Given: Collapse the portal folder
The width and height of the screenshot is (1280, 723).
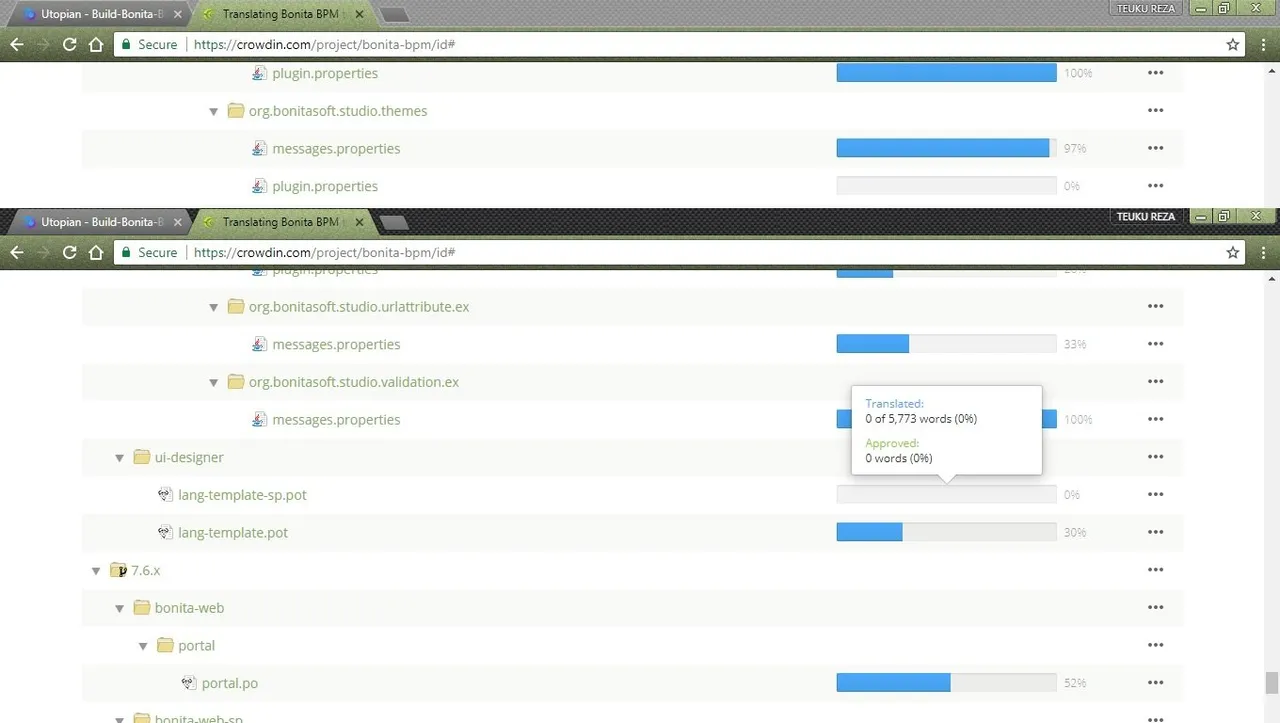Looking at the screenshot, I should [x=143, y=646].
